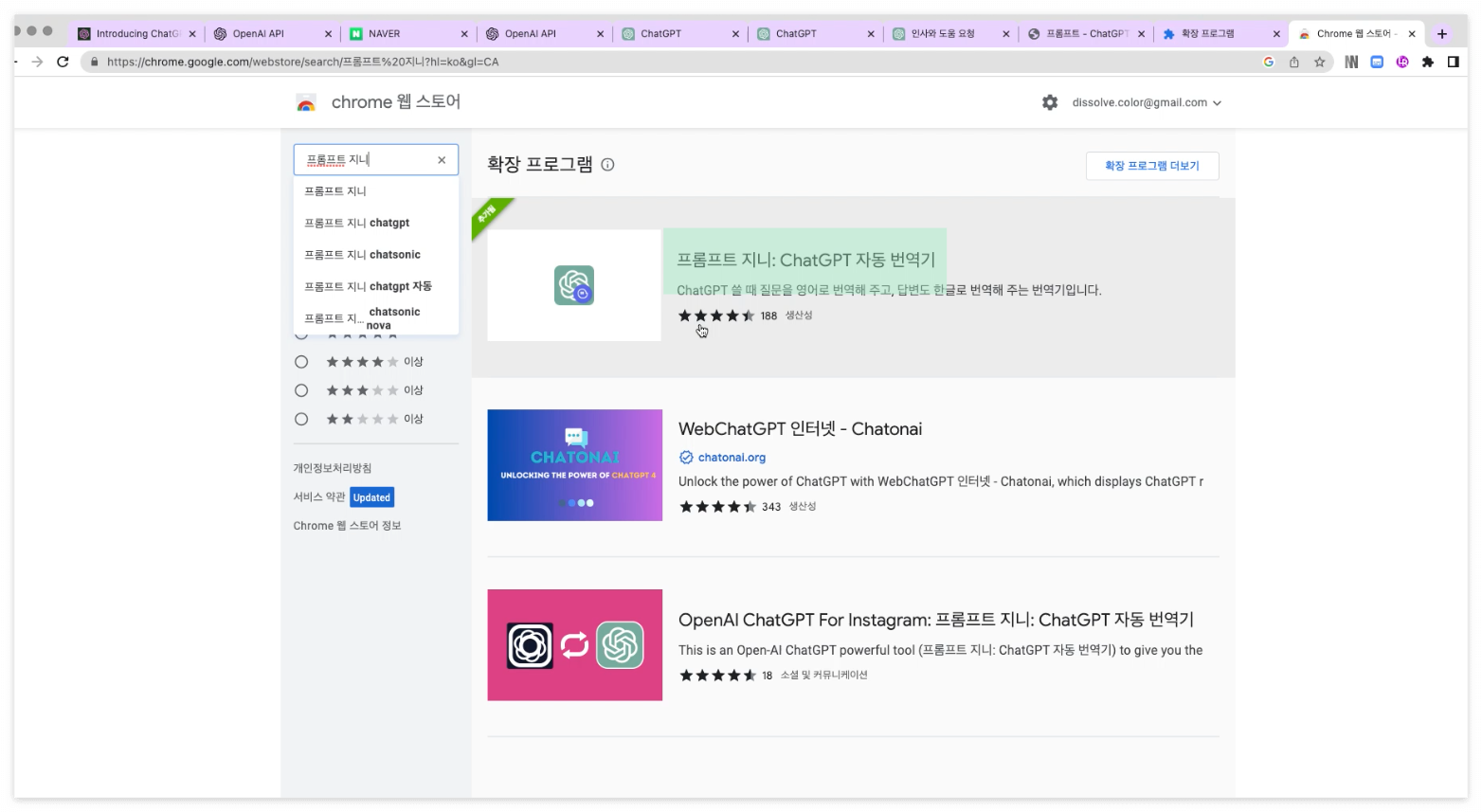Open the Chatonai extension thumbnail
The width and height of the screenshot is (1482, 812).
tap(575, 465)
